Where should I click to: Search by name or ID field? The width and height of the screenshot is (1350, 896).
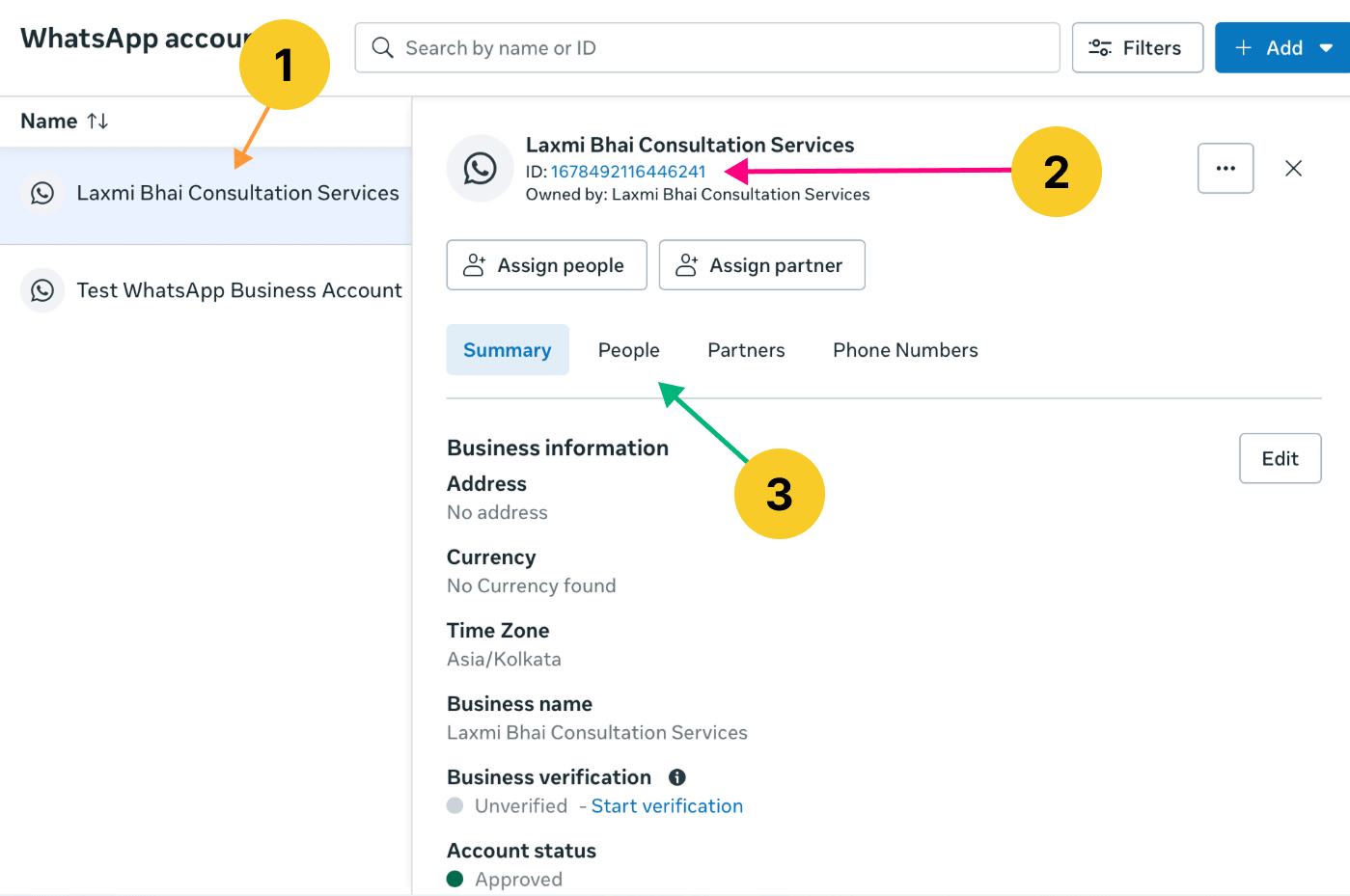tap(707, 48)
